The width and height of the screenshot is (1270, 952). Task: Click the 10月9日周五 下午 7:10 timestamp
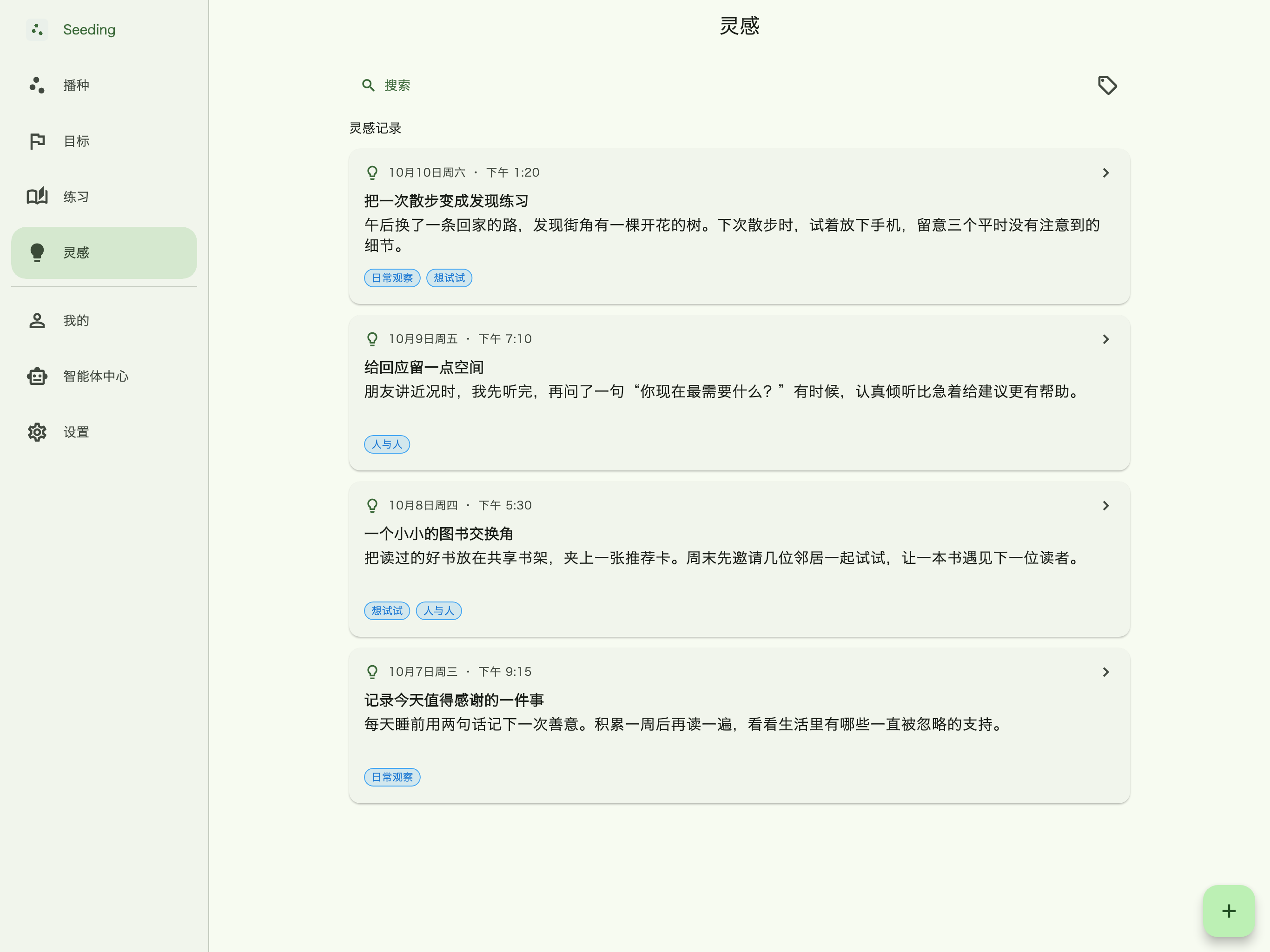point(460,339)
